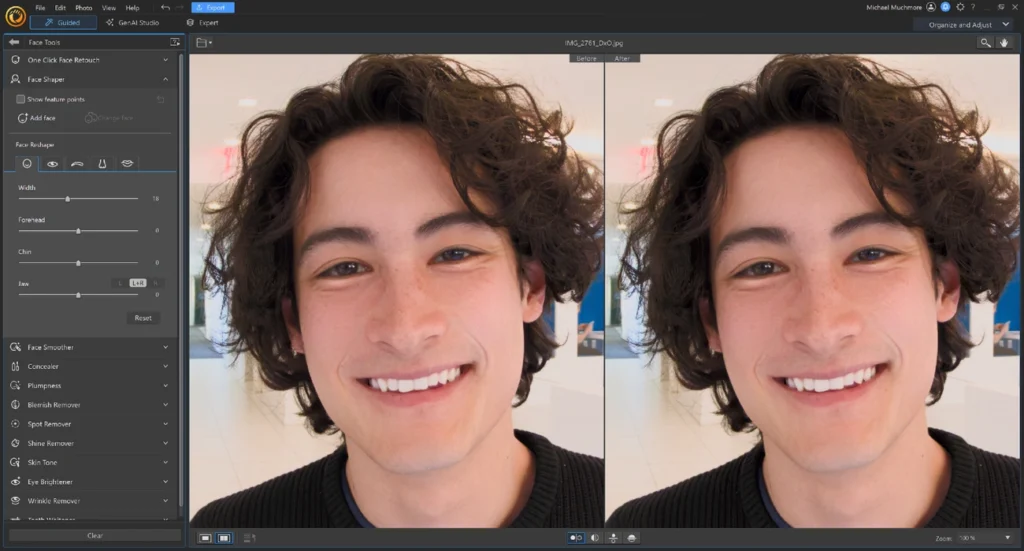Click the Forehead slider track
Image resolution: width=1024 pixels, height=551 pixels.
[78, 231]
